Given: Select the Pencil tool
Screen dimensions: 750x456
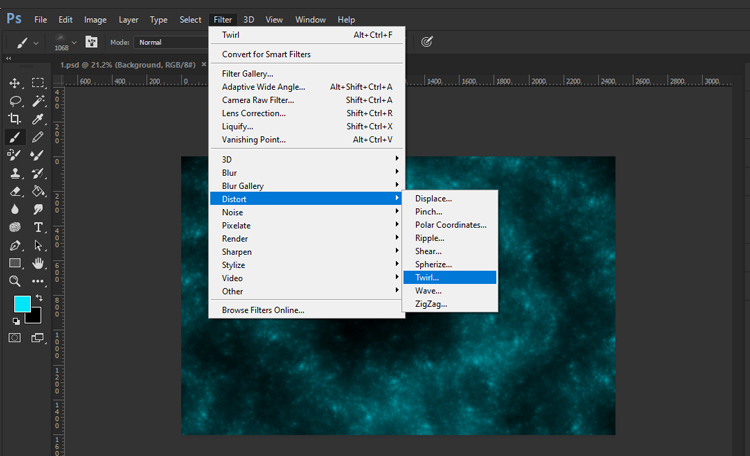Looking at the screenshot, I should (x=38, y=137).
